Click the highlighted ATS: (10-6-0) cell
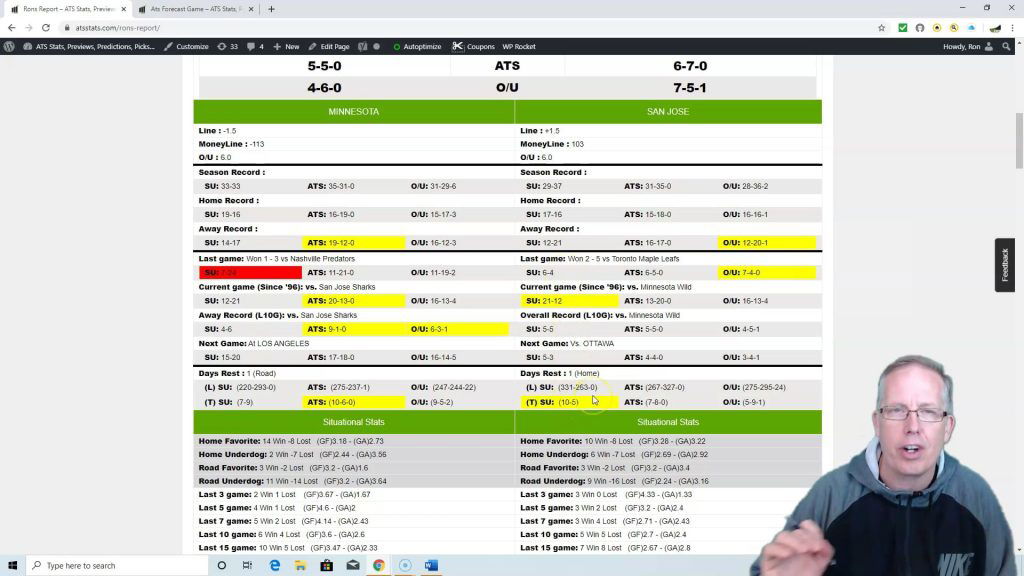 (x=353, y=402)
